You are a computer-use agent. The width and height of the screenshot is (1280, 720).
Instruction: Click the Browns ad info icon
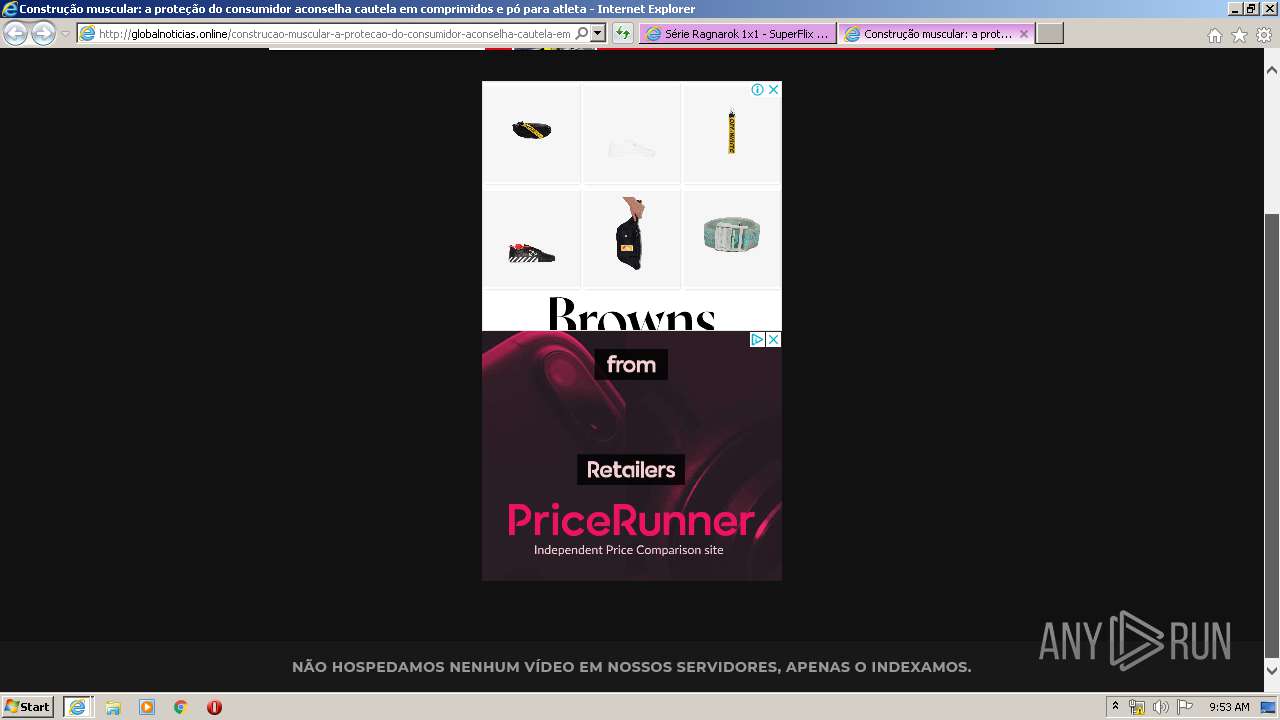(758, 89)
